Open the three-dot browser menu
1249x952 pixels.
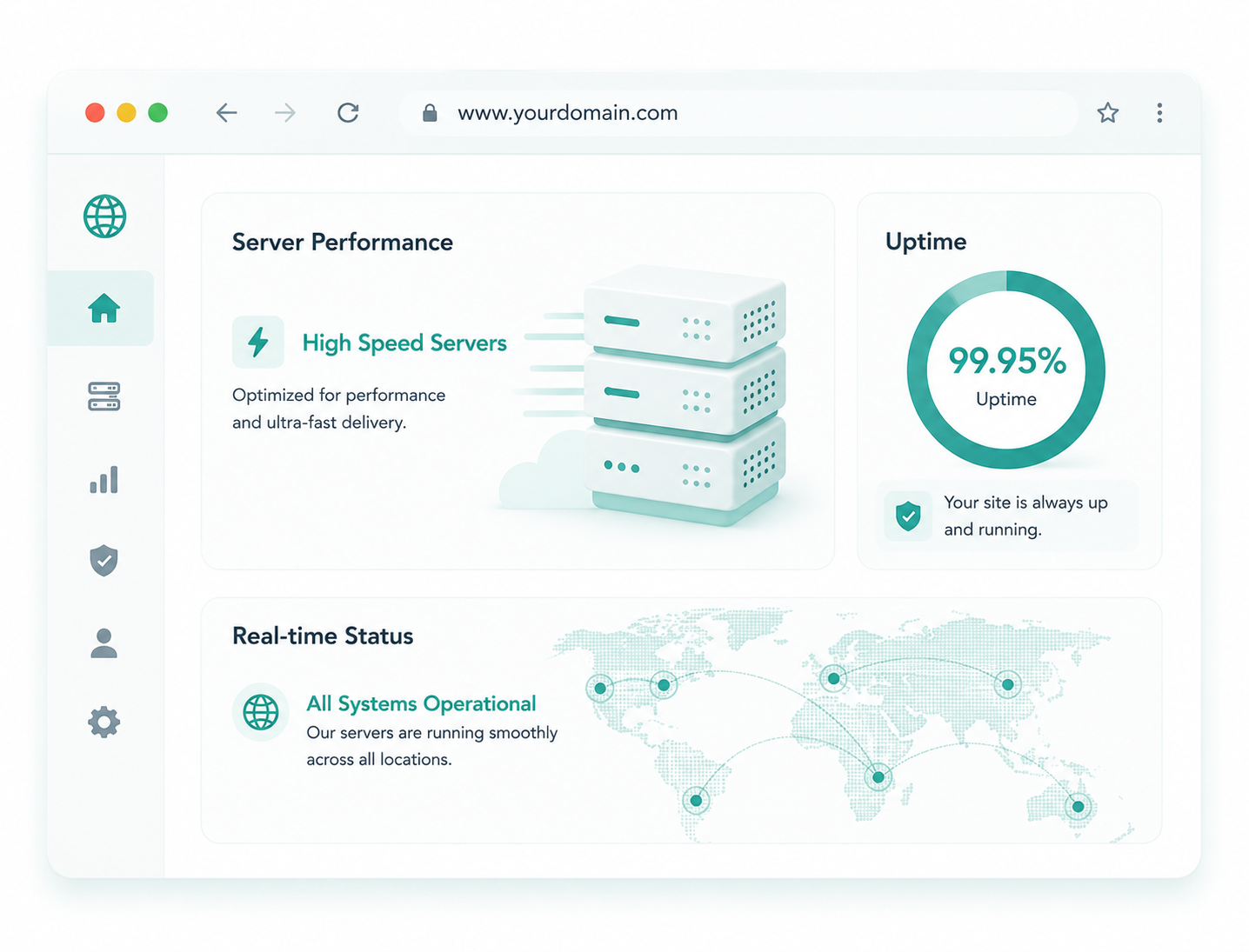(1159, 112)
